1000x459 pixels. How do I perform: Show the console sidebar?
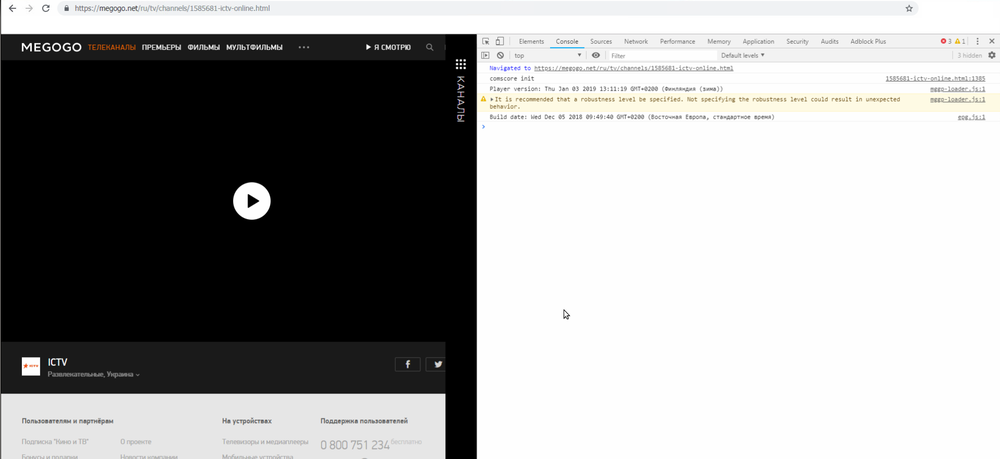tap(486, 55)
